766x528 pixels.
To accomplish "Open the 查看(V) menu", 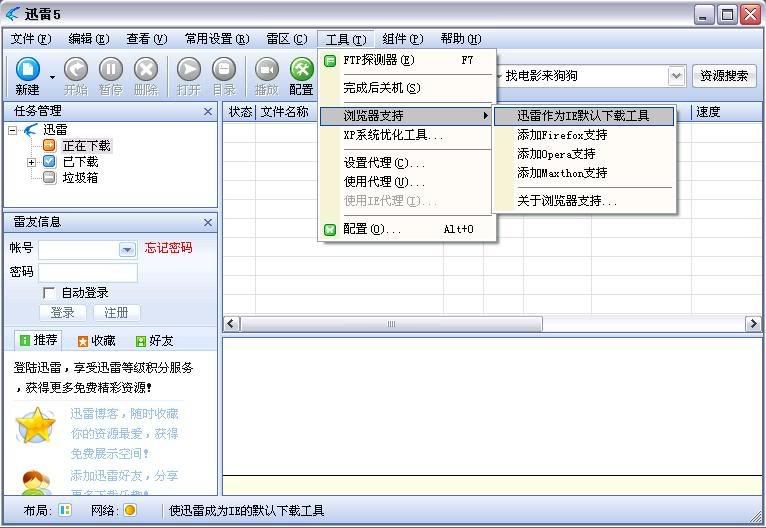I will (147, 39).
